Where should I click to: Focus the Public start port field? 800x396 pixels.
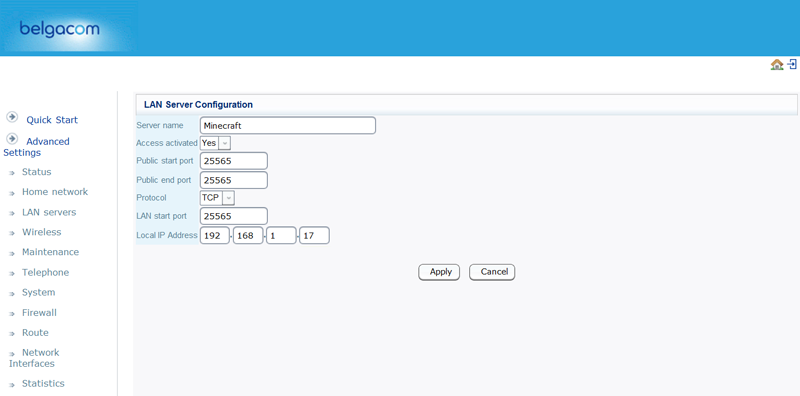click(234, 161)
